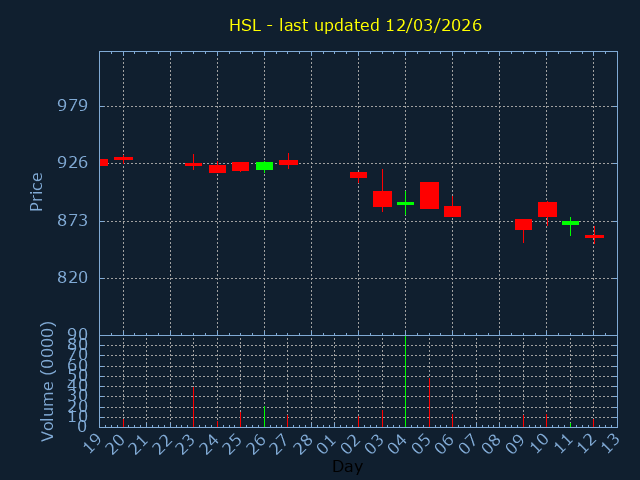
Task: Select the green candlestick on day 11
Action: pos(570,223)
